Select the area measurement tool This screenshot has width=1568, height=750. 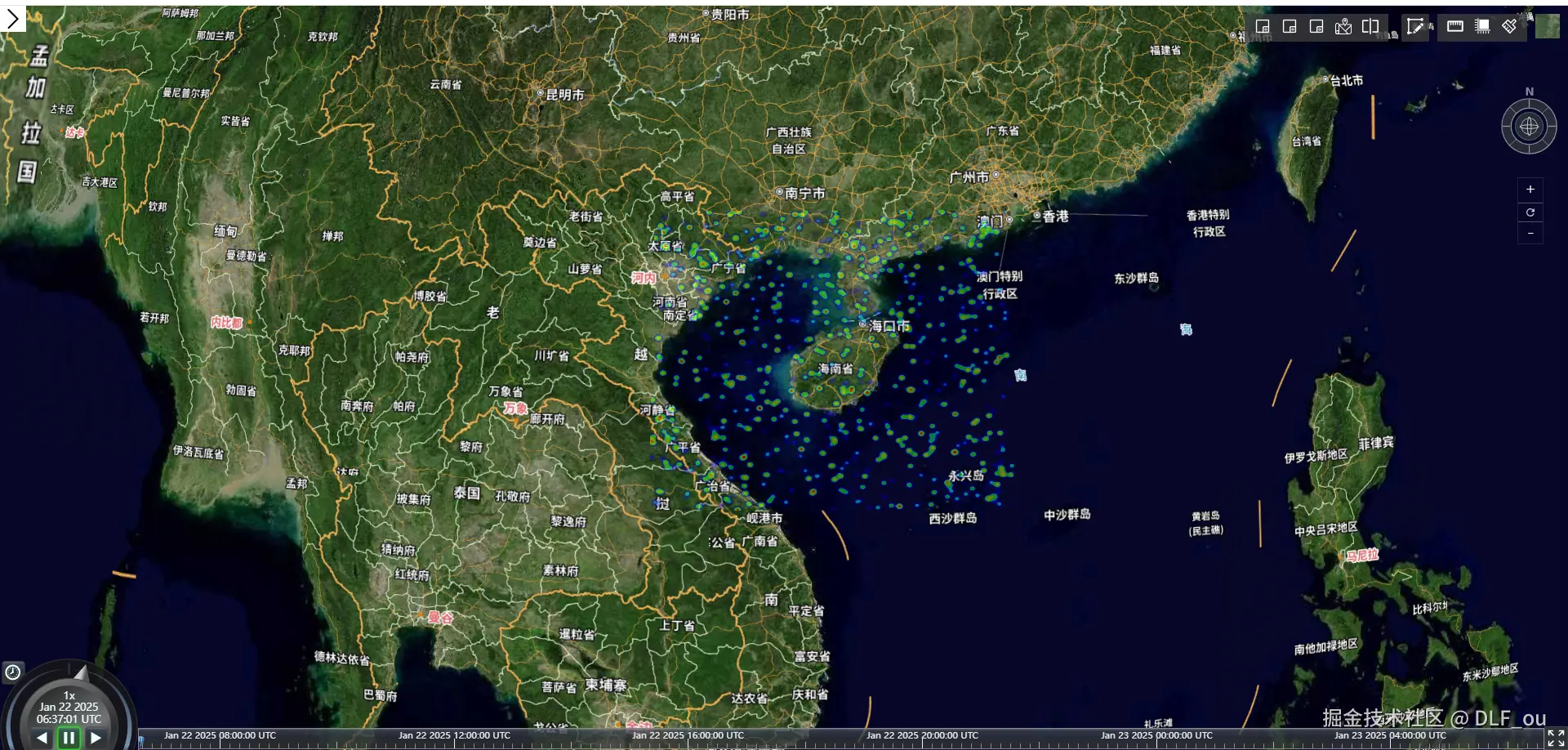coord(1482,26)
